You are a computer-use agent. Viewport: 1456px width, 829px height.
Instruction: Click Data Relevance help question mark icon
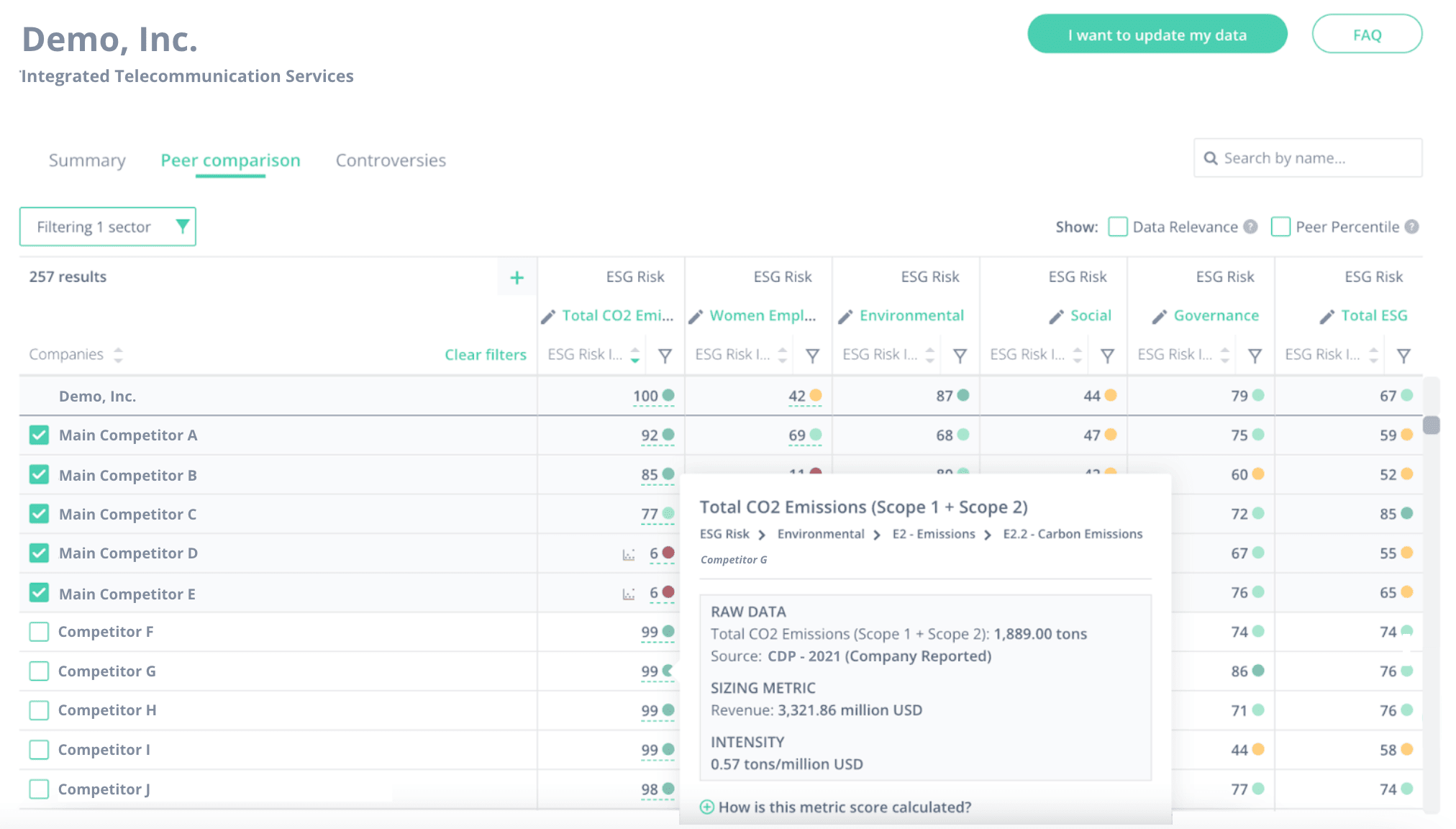point(1251,227)
